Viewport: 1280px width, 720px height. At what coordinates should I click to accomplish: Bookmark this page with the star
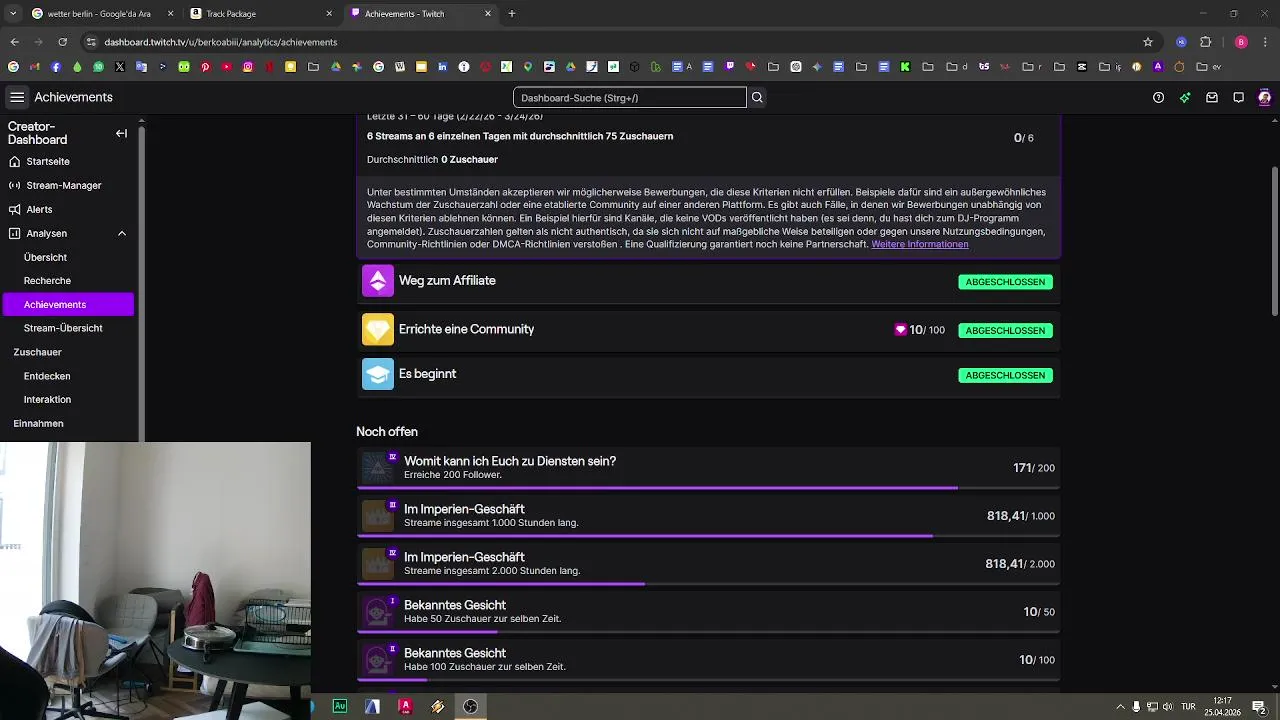[1148, 42]
